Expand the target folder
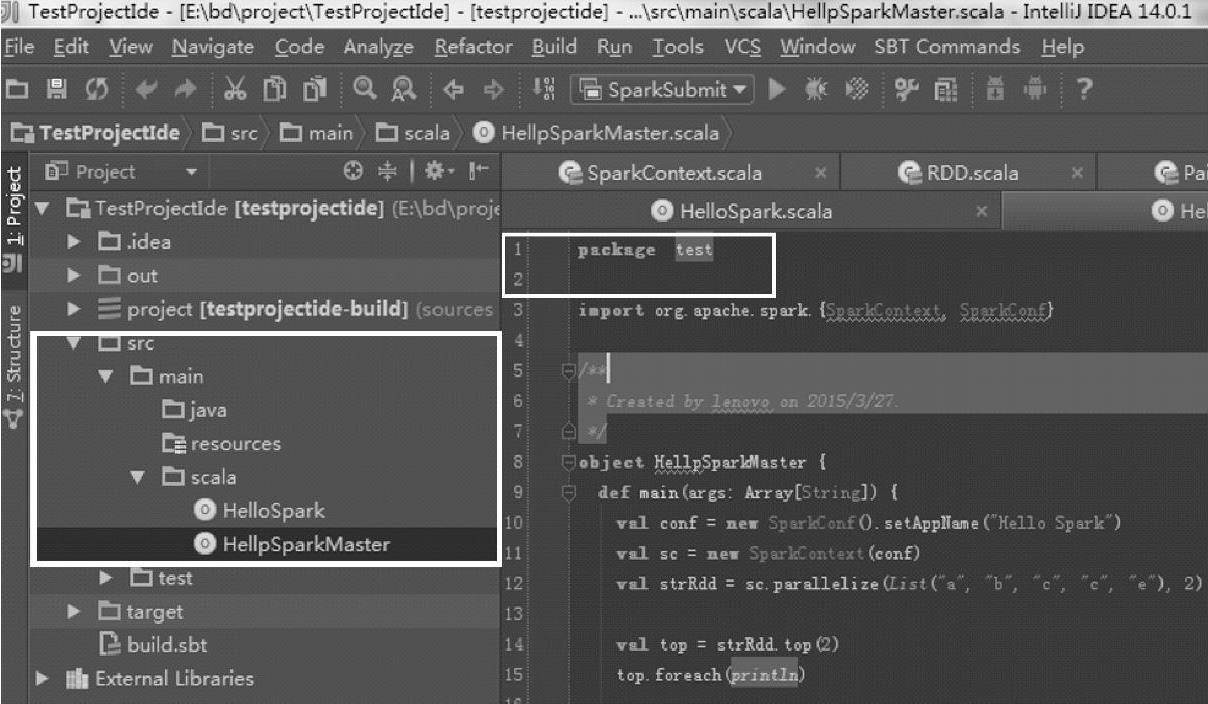Viewport: 1208px width, 704px height. click(x=73, y=612)
